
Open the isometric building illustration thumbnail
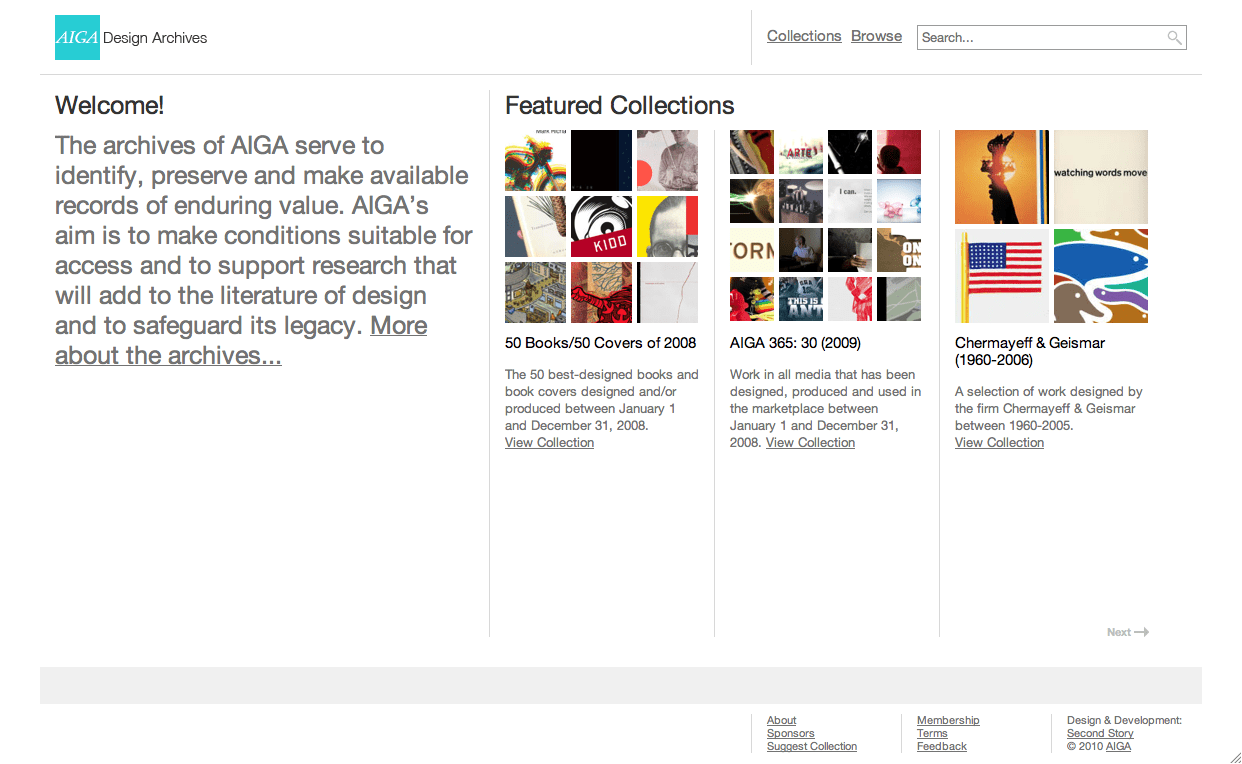(x=535, y=293)
